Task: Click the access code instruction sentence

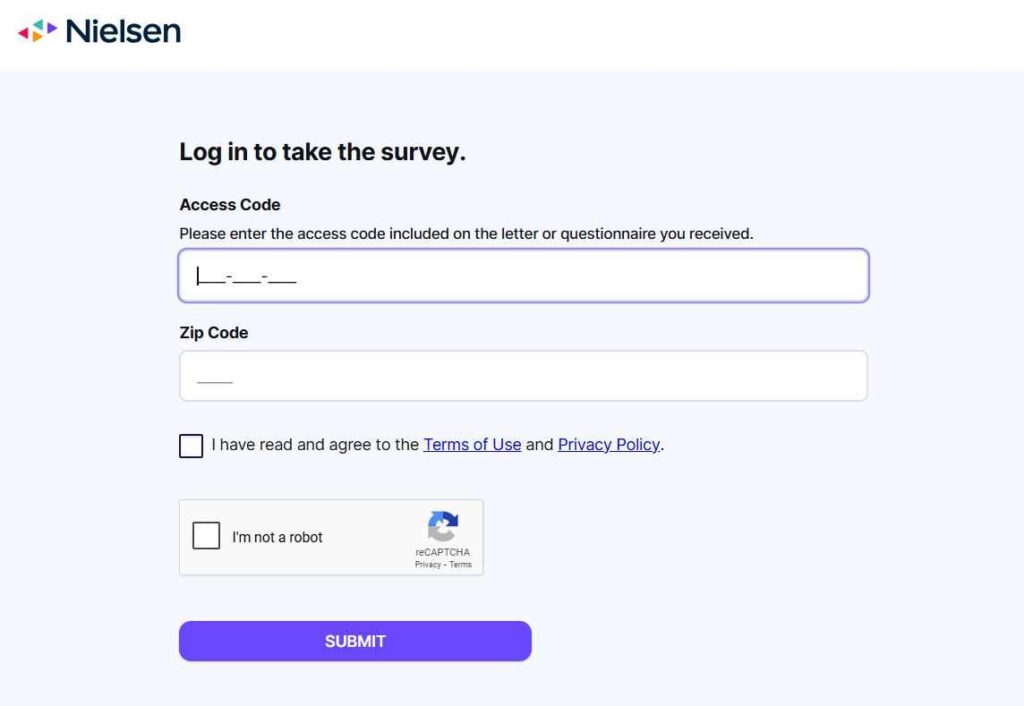Action: [466, 234]
